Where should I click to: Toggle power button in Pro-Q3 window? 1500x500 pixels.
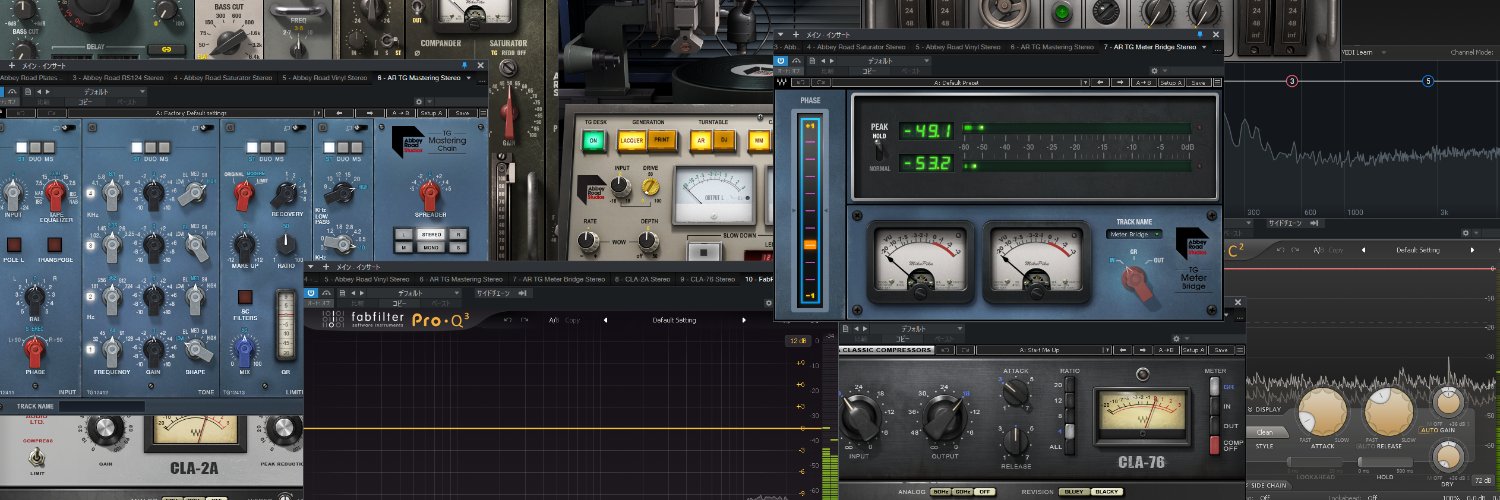tap(311, 293)
